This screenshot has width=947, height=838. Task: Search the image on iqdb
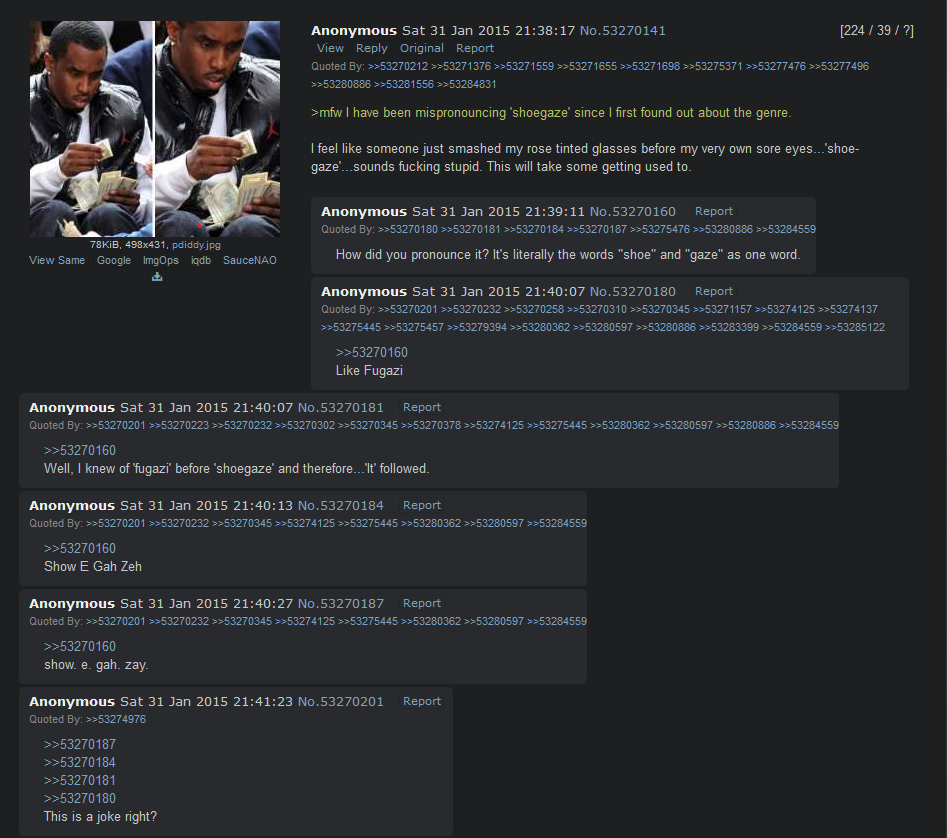[x=201, y=260]
